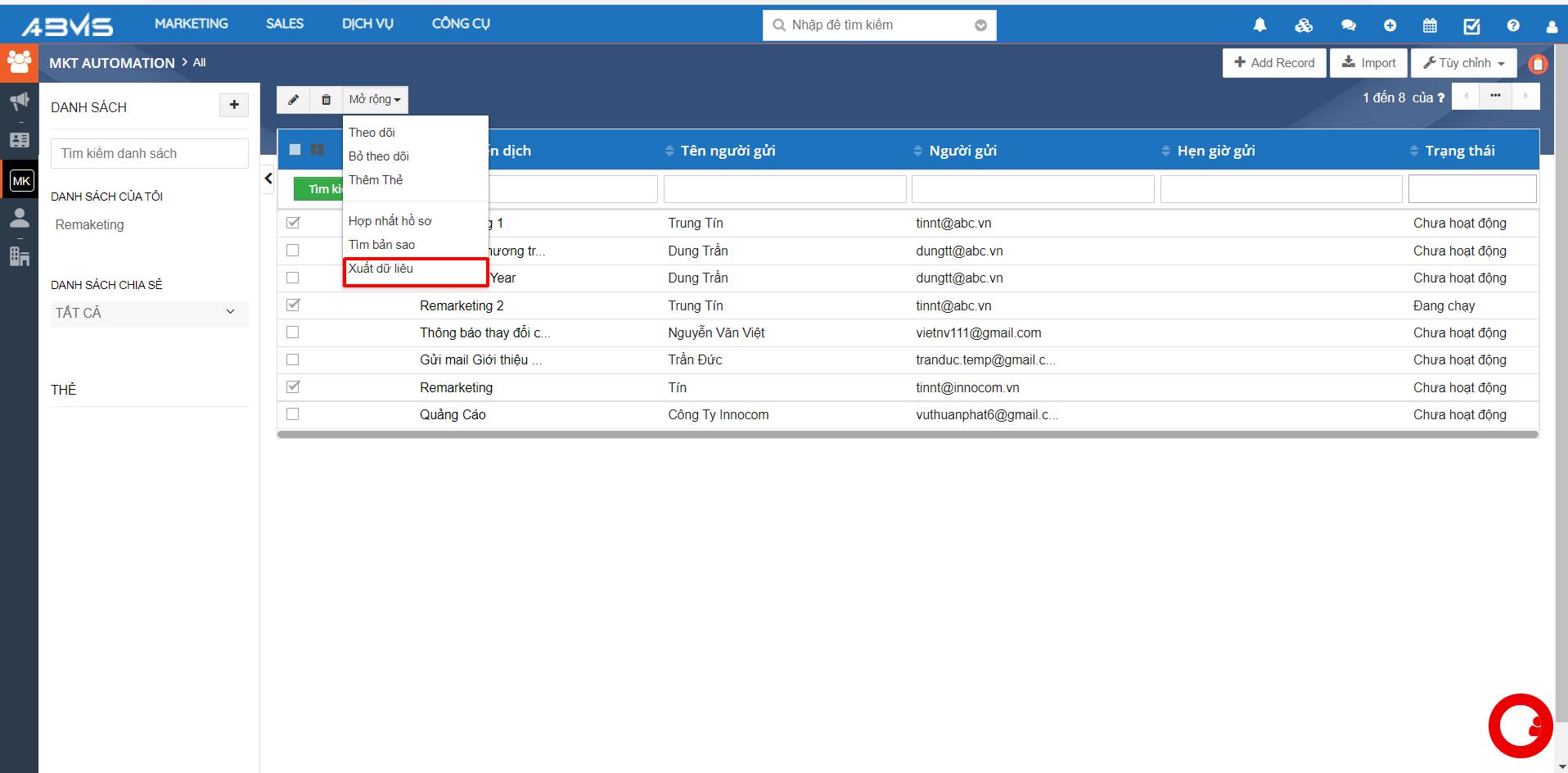Select Xuất dữ liệu from menu

click(x=381, y=269)
